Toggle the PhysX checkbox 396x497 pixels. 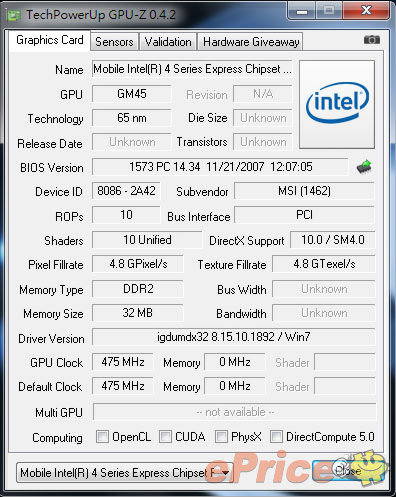pos(221,436)
